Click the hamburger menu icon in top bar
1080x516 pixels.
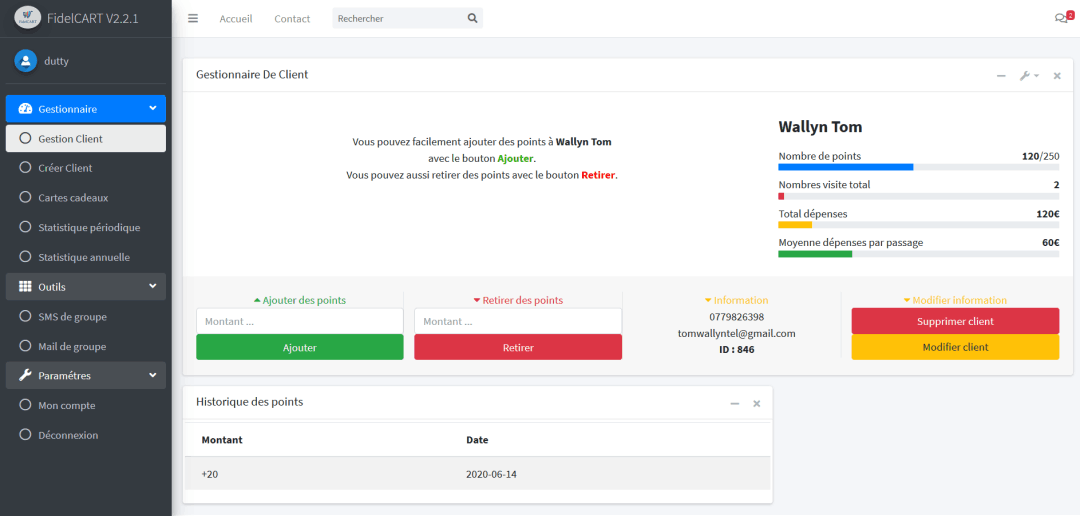pos(193,18)
